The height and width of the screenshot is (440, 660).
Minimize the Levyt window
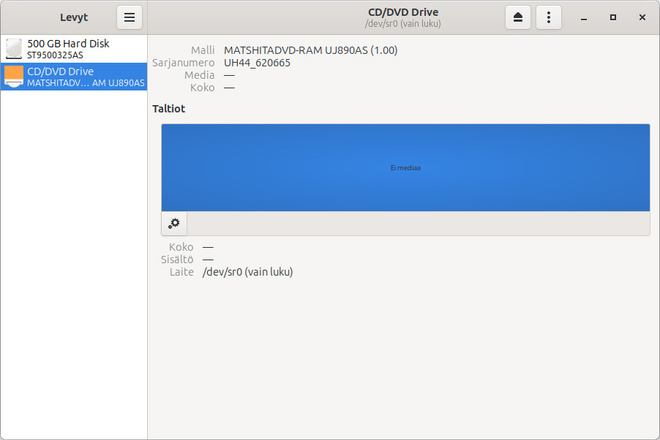584,18
